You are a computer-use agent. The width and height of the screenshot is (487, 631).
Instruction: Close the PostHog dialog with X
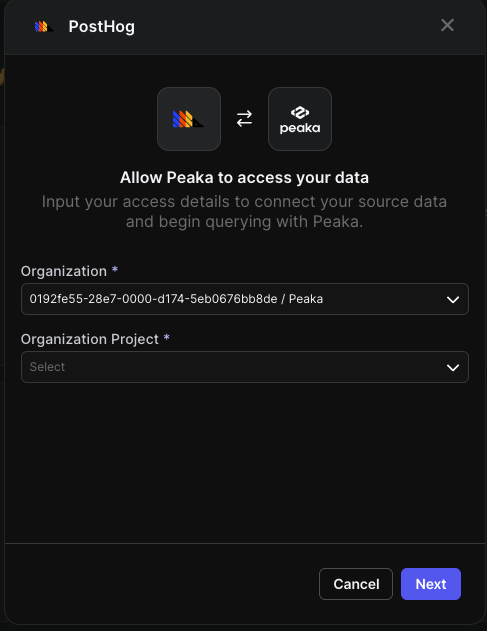(x=447, y=25)
